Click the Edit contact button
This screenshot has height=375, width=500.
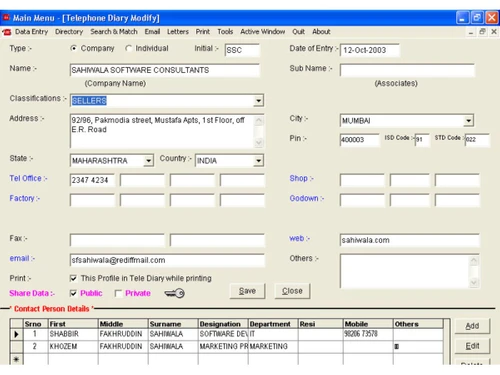click(472, 346)
